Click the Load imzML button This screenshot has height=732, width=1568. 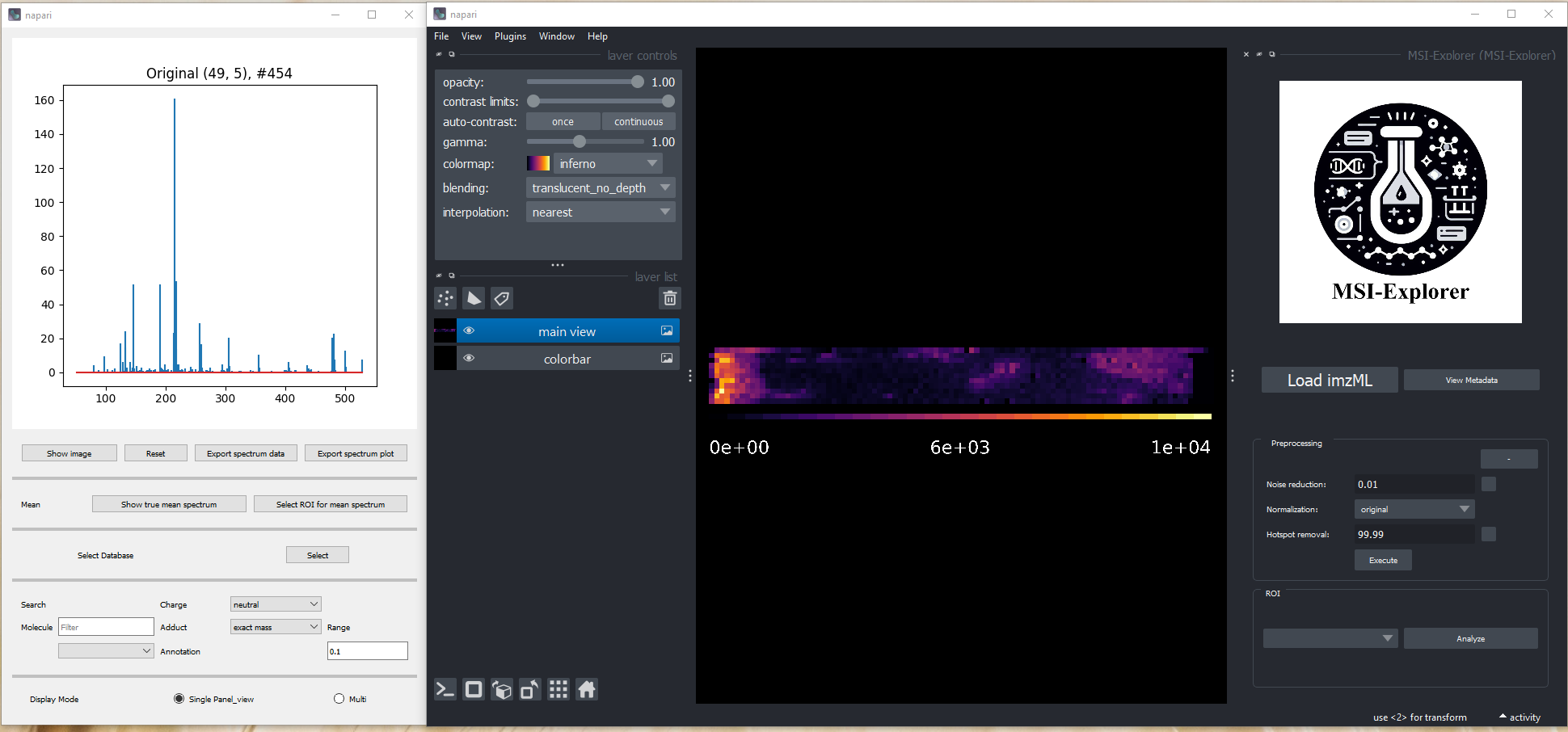pos(1330,381)
